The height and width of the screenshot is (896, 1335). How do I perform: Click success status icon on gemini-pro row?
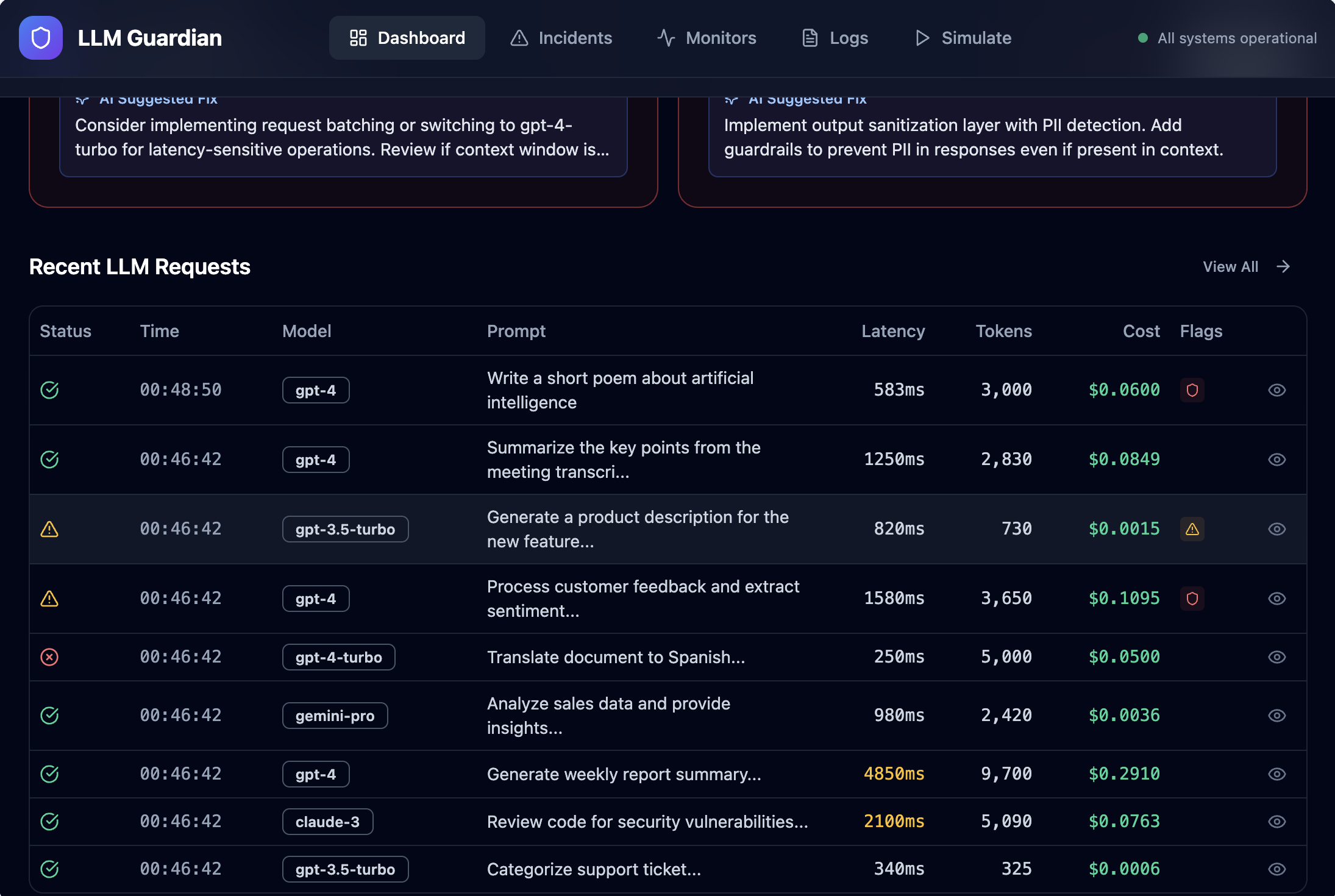pos(49,716)
